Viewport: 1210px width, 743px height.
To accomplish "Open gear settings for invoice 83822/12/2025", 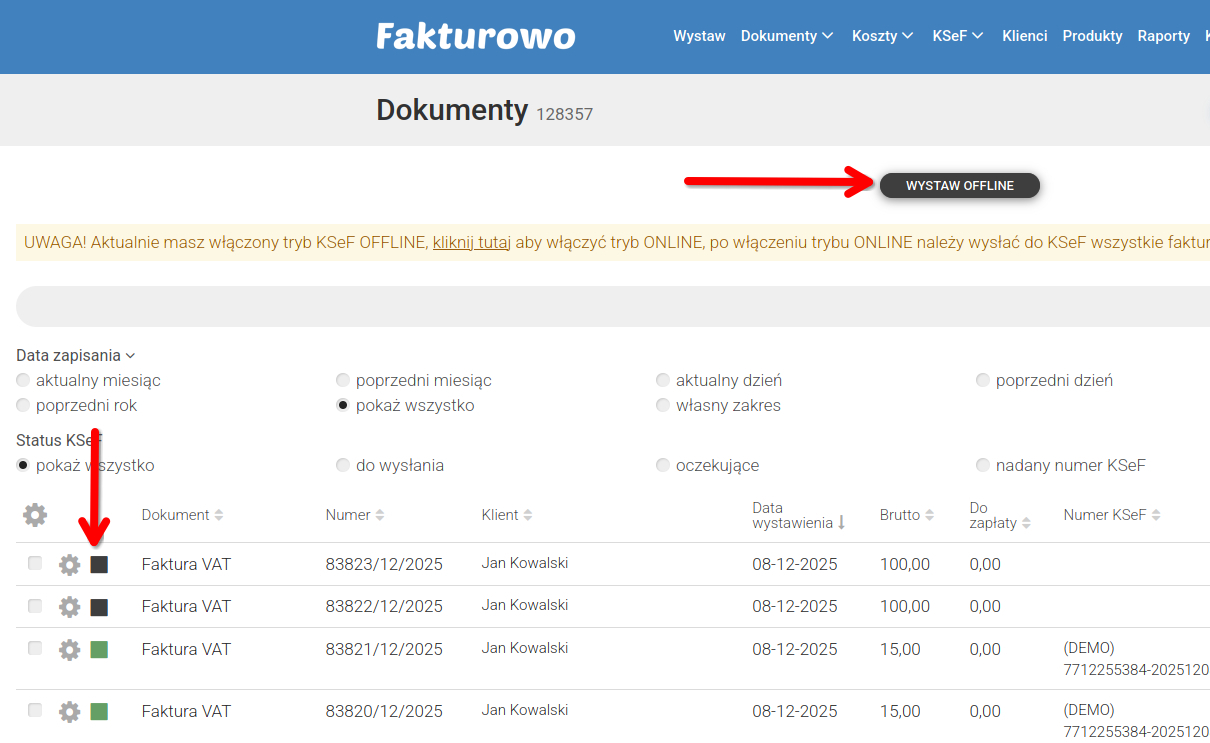I will tap(69, 607).
